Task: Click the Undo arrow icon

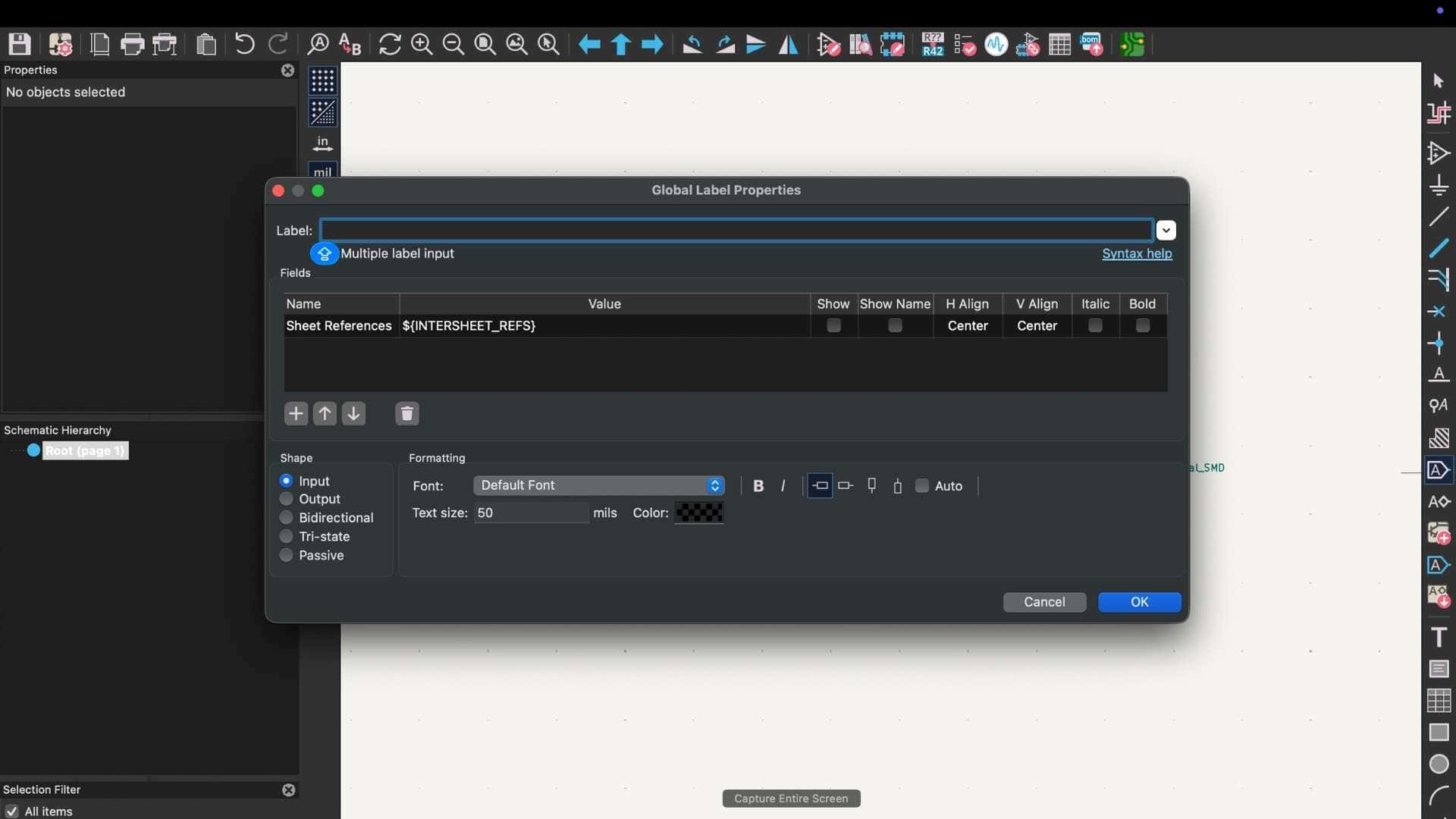Action: (x=244, y=45)
